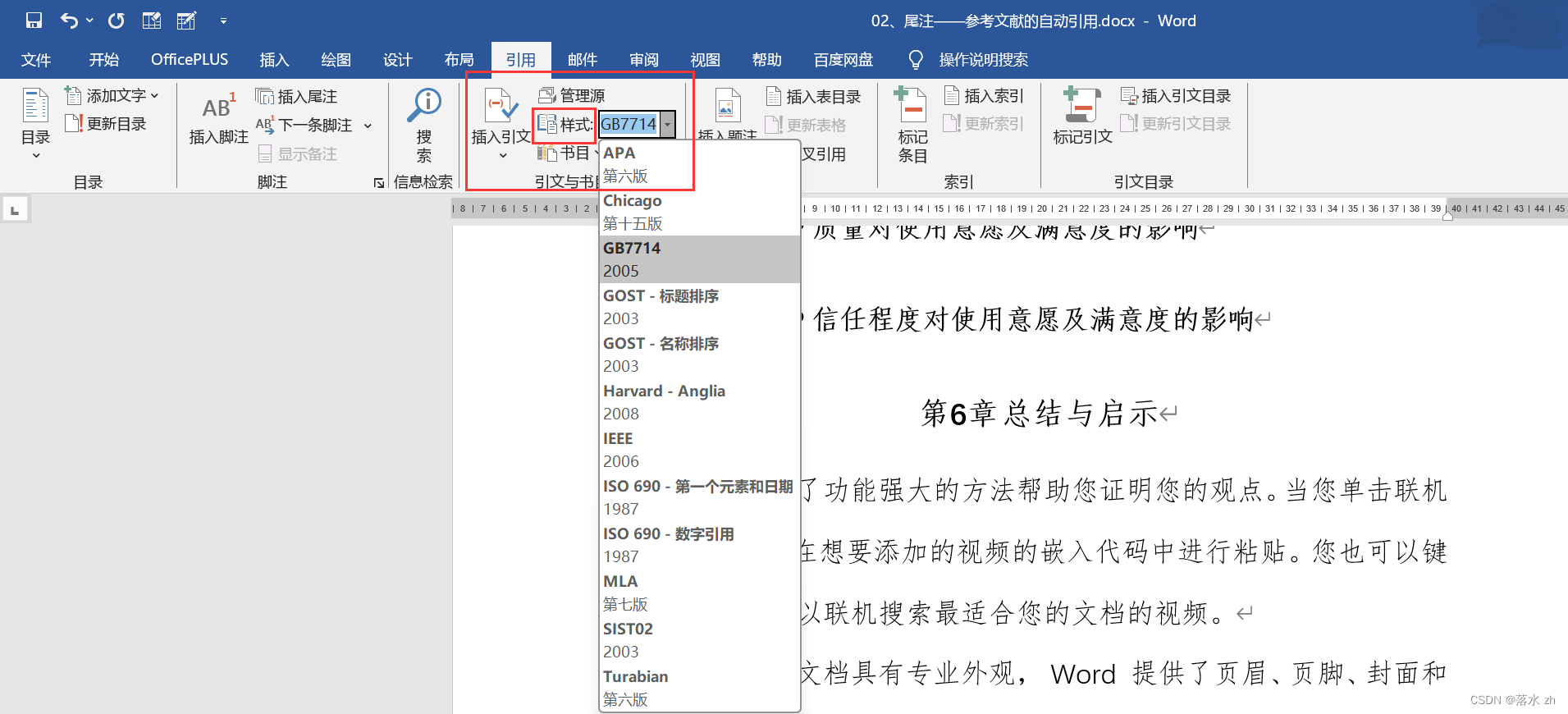1568x714 pixels.
Task: Switch to the Insert (插入) tab
Action: coord(274,60)
